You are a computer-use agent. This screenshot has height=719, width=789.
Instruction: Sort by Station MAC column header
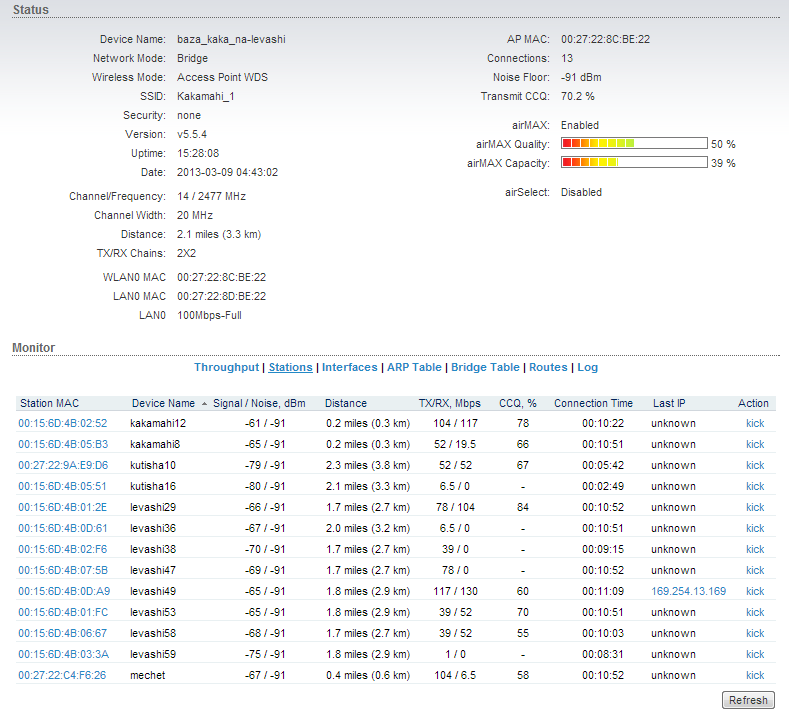click(x=49, y=404)
